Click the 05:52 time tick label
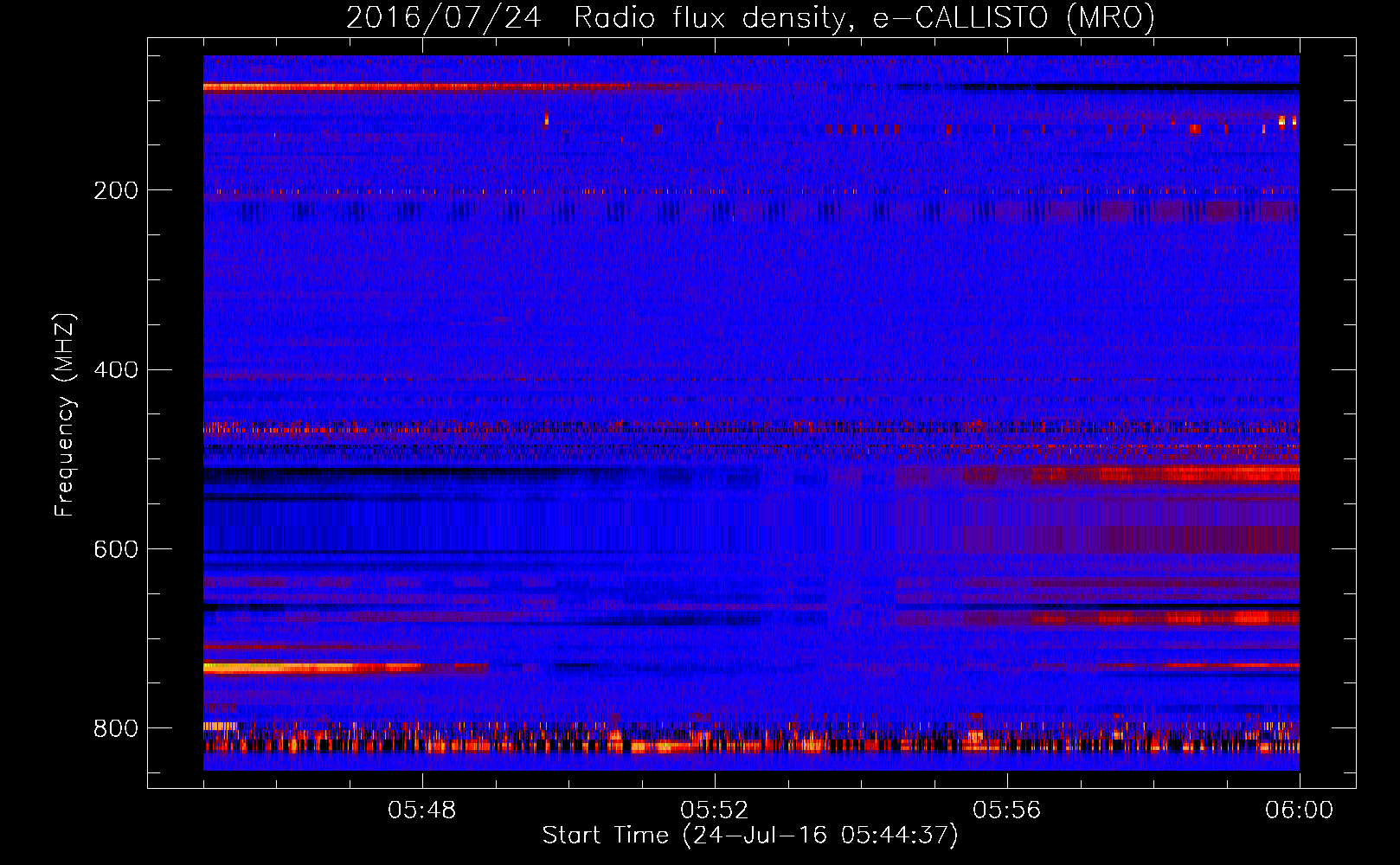 click(x=715, y=811)
